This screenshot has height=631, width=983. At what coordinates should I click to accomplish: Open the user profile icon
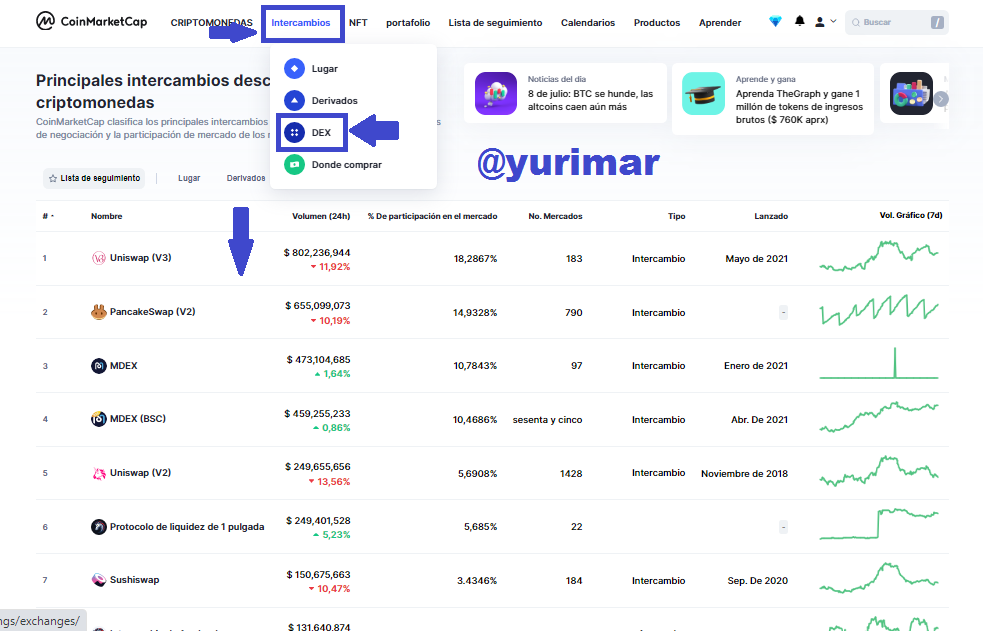pyautogui.click(x=819, y=22)
